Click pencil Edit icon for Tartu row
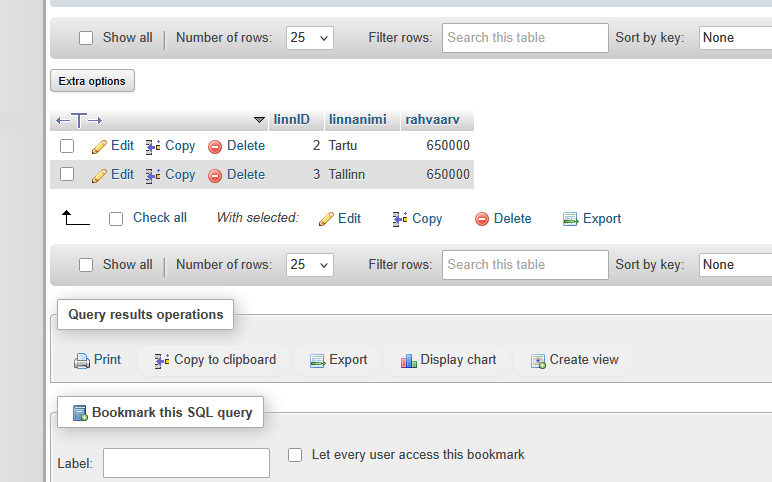The image size is (772, 482). click(x=99, y=146)
